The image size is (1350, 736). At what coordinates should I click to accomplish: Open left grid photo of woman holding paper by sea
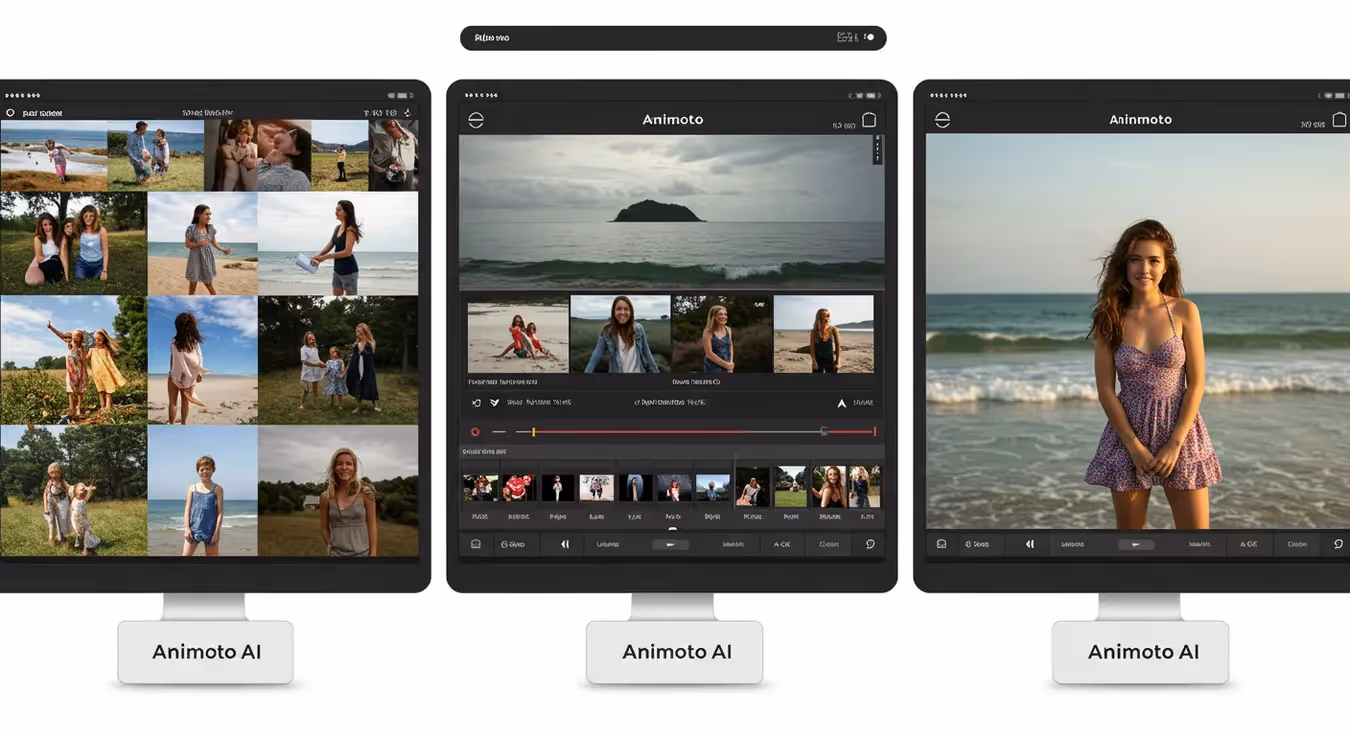click(x=338, y=243)
